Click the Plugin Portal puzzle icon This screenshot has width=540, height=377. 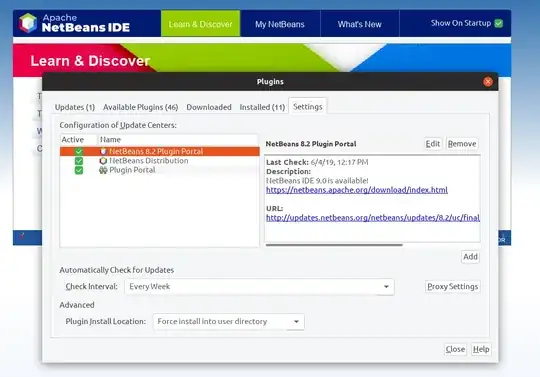(x=103, y=170)
